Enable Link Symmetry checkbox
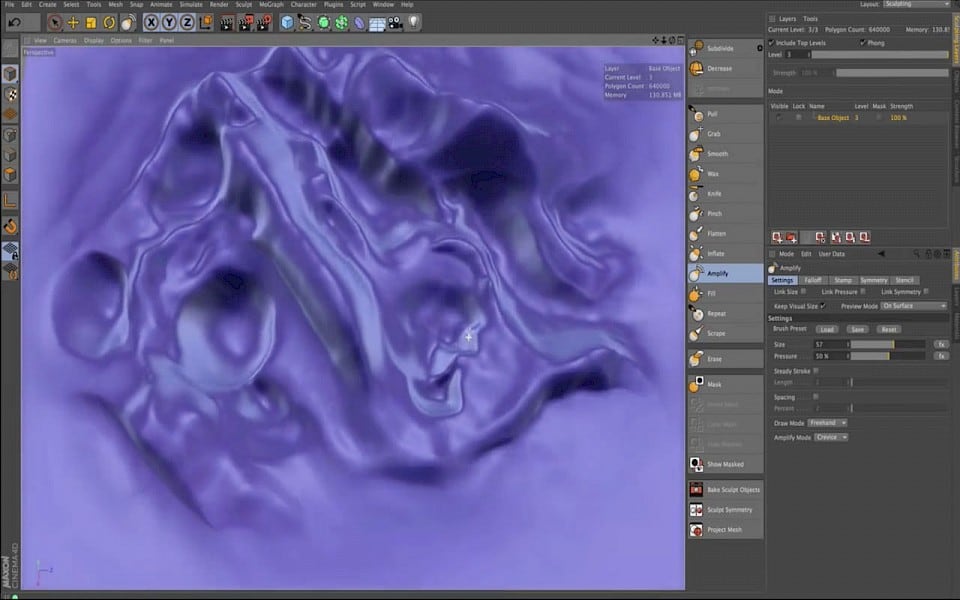The height and width of the screenshot is (600, 960). [926, 292]
